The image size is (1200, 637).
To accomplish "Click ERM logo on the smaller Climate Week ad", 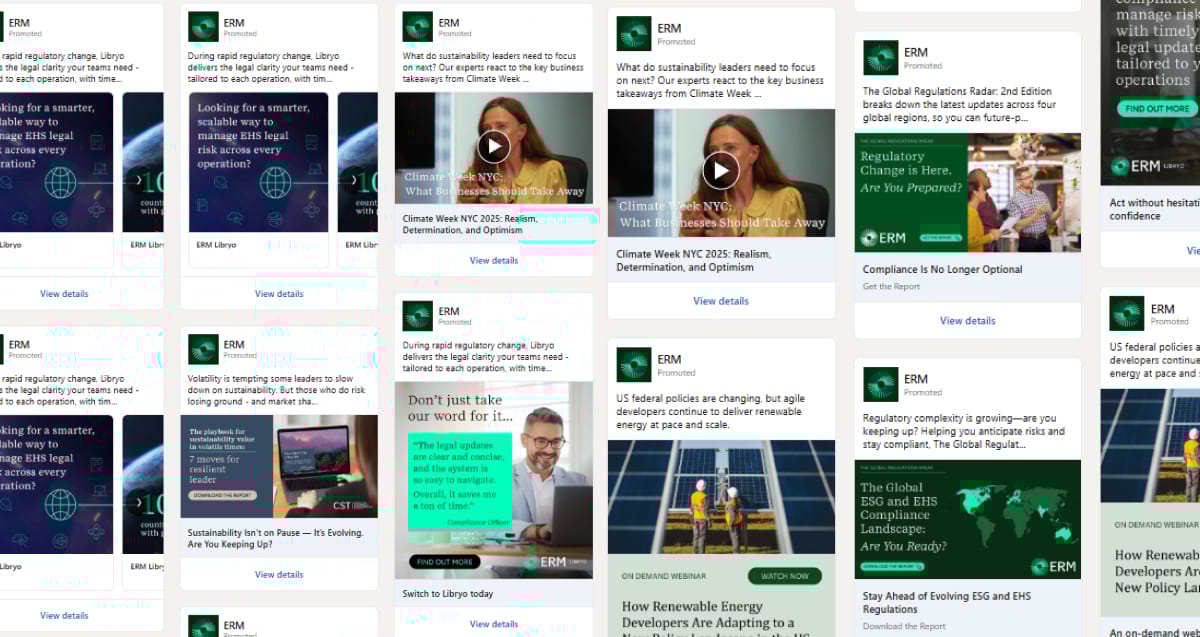I will 417,27.
